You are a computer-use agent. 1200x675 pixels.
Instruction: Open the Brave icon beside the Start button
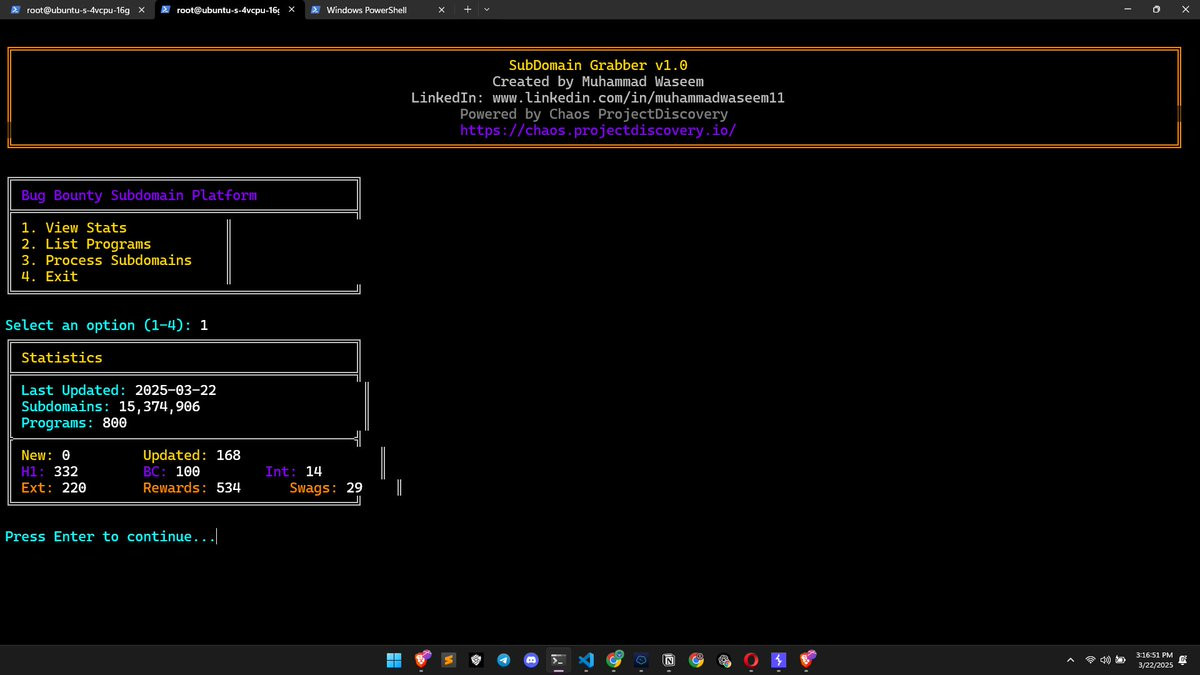pyautogui.click(x=422, y=660)
